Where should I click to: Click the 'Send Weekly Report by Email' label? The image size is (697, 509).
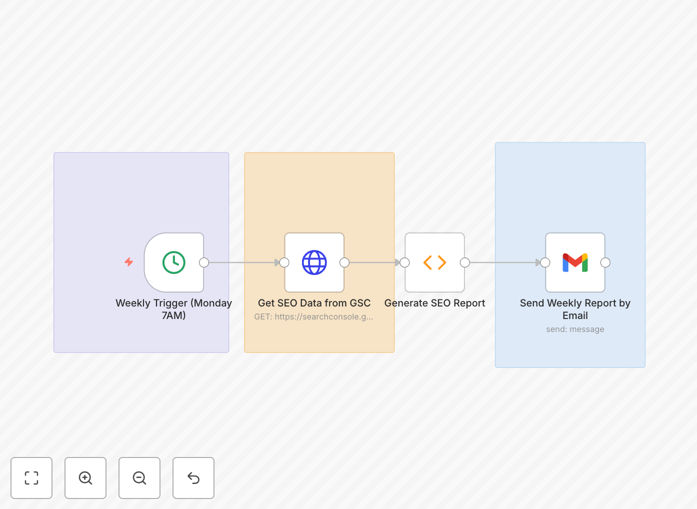point(575,309)
